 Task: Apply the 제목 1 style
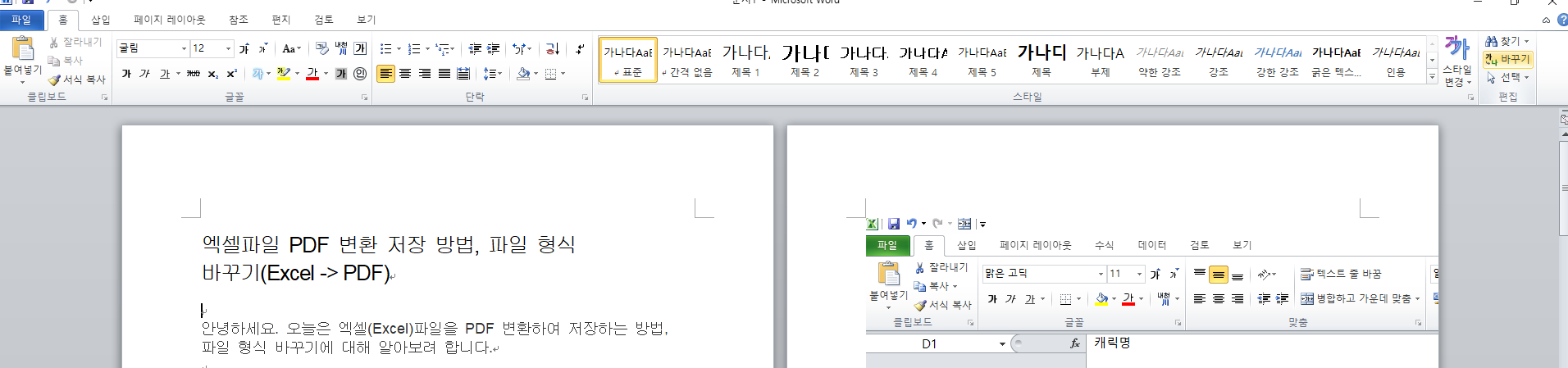(746, 60)
